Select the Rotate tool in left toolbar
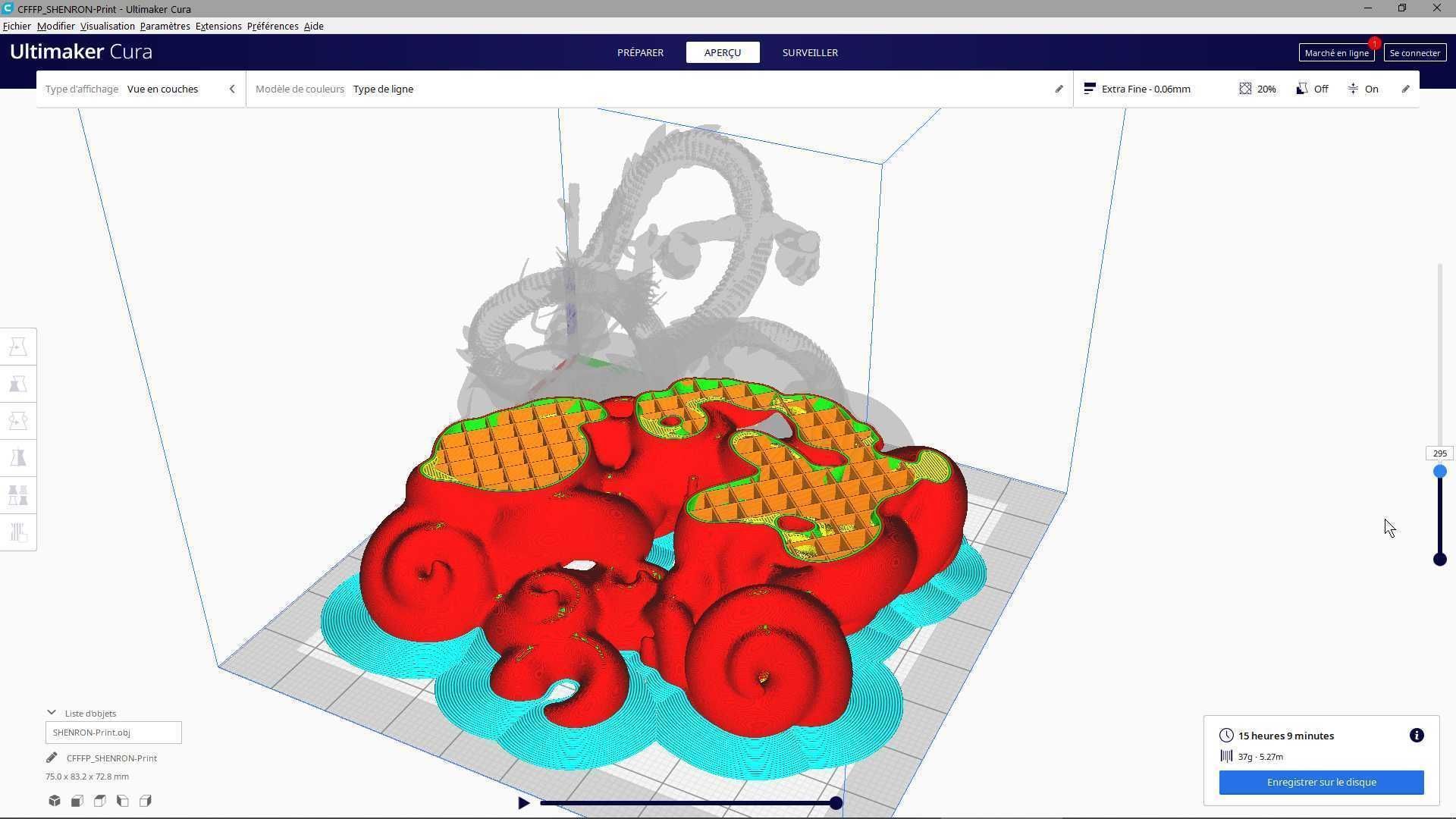Viewport: 1456px width, 819px height. coord(18,421)
